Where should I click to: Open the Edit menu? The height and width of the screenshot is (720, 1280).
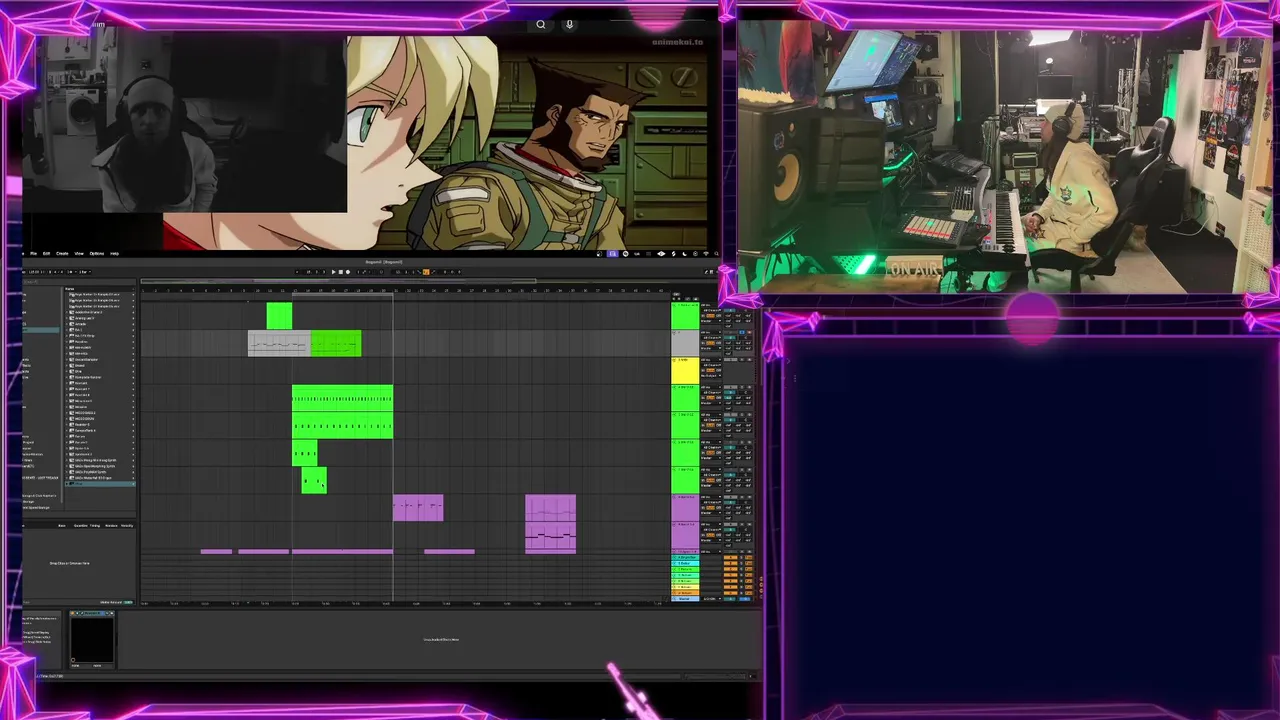(46, 253)
